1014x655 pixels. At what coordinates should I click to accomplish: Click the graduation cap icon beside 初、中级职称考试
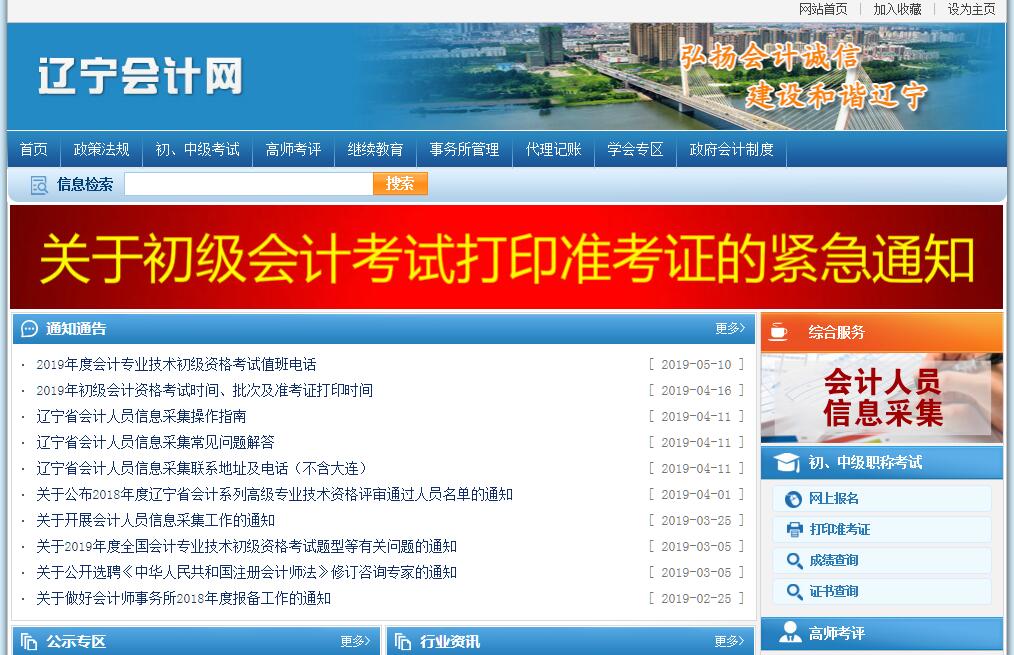(x=787, y=462)
